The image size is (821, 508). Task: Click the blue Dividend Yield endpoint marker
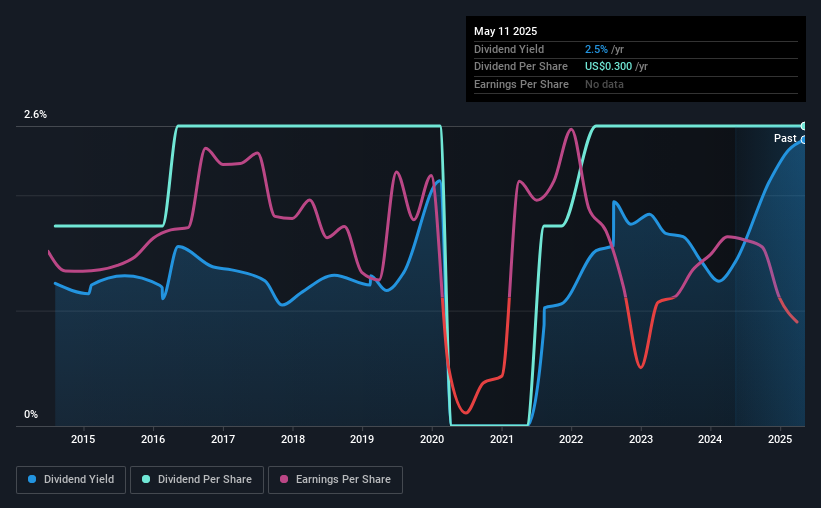[x=803, y=140]
